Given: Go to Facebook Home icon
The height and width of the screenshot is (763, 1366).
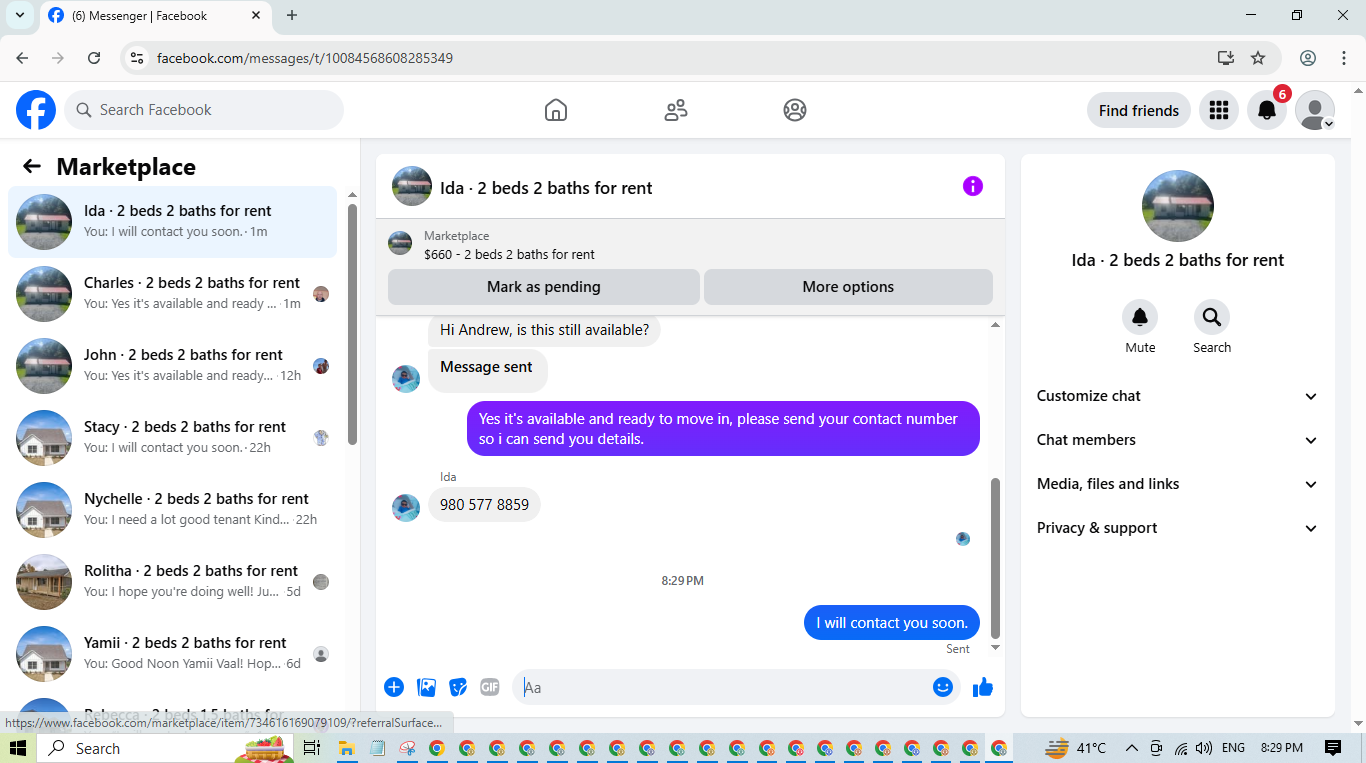Looking at the screenshot, I should 556,110.
